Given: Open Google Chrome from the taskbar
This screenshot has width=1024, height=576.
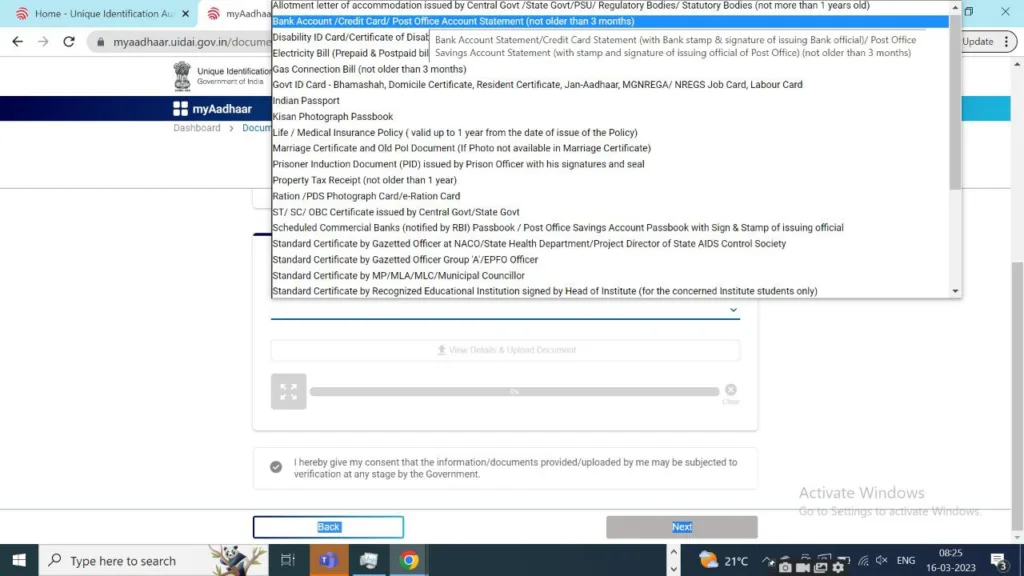Looking at the screenshot, I should click(409, 560).
